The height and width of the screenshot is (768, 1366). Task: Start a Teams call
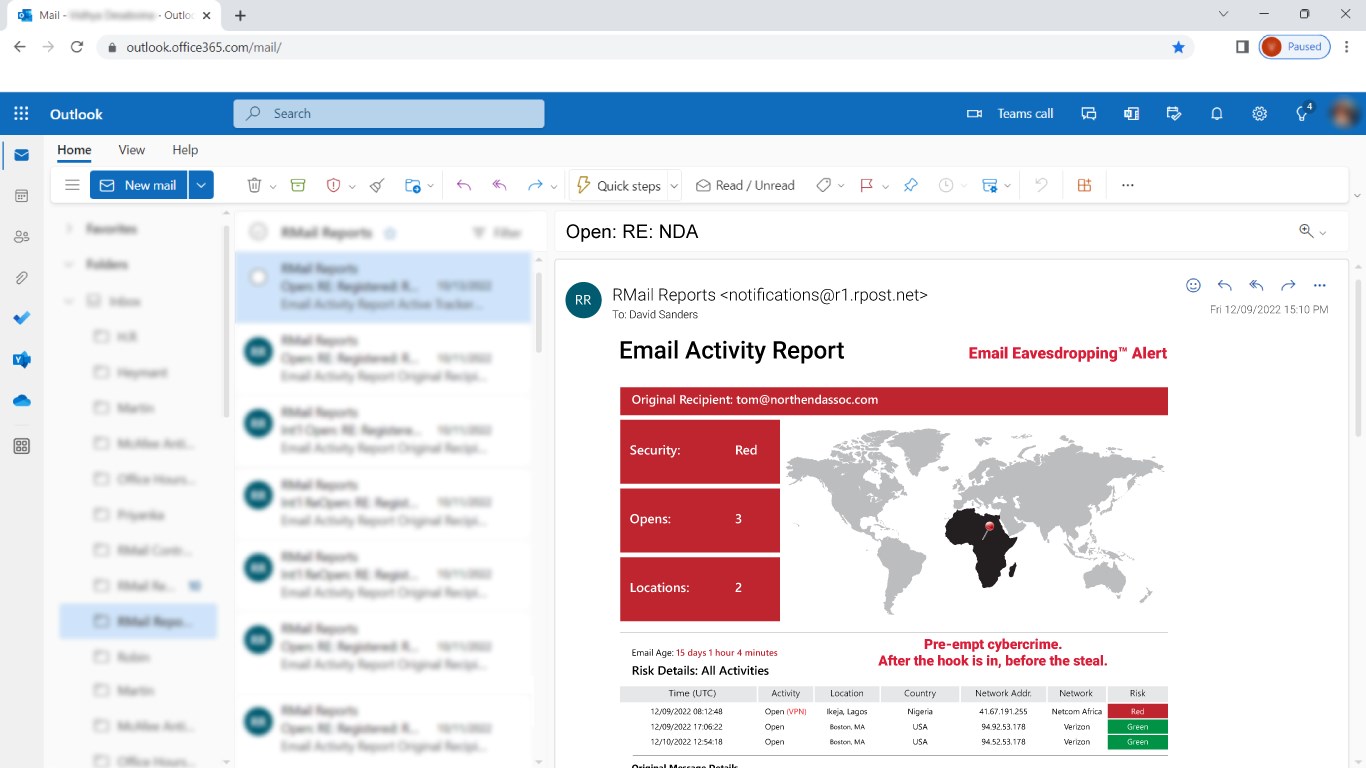coord(1010,114)
